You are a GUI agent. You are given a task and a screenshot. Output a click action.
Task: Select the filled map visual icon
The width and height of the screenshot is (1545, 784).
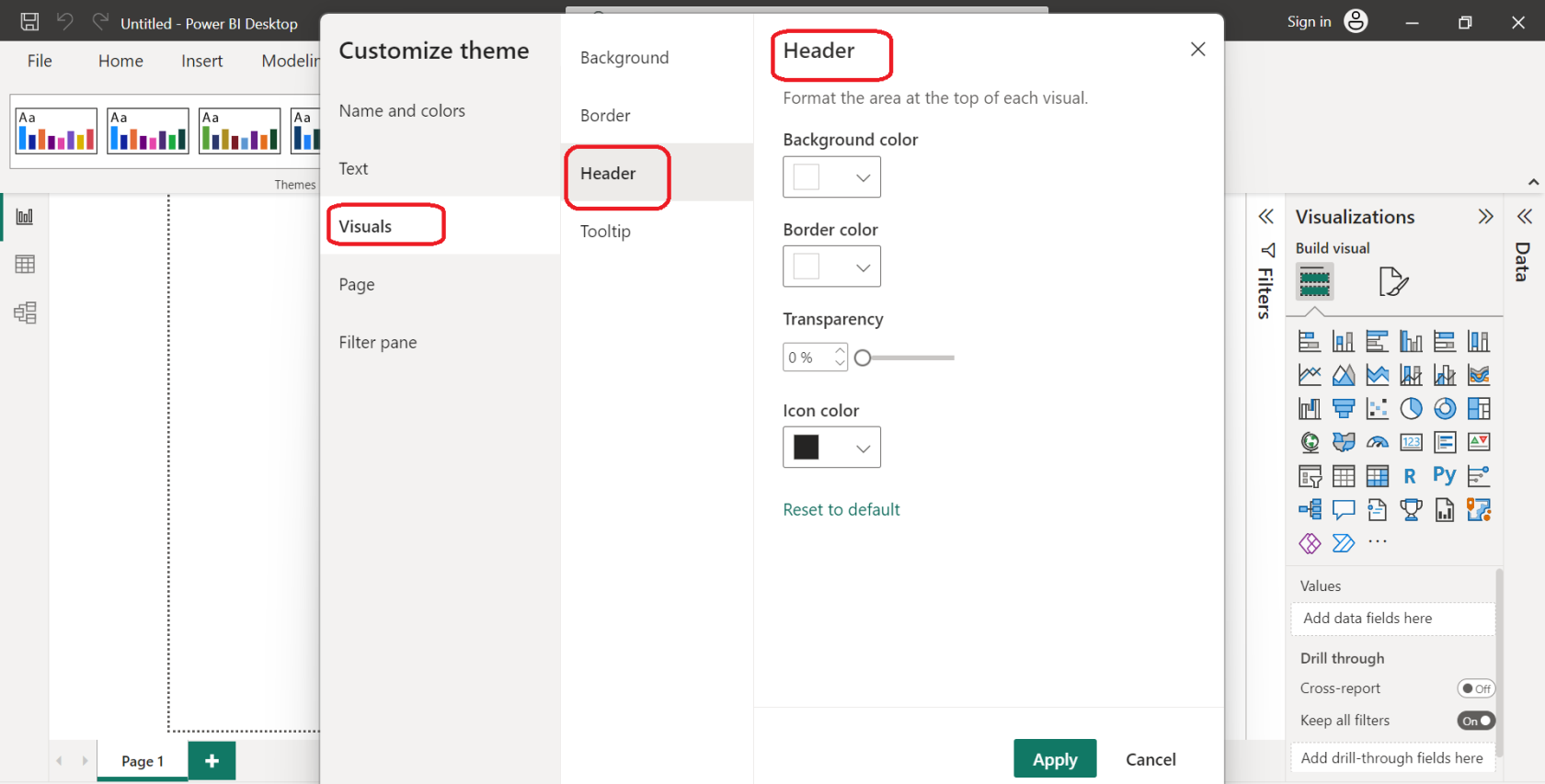click(1344, 443)
